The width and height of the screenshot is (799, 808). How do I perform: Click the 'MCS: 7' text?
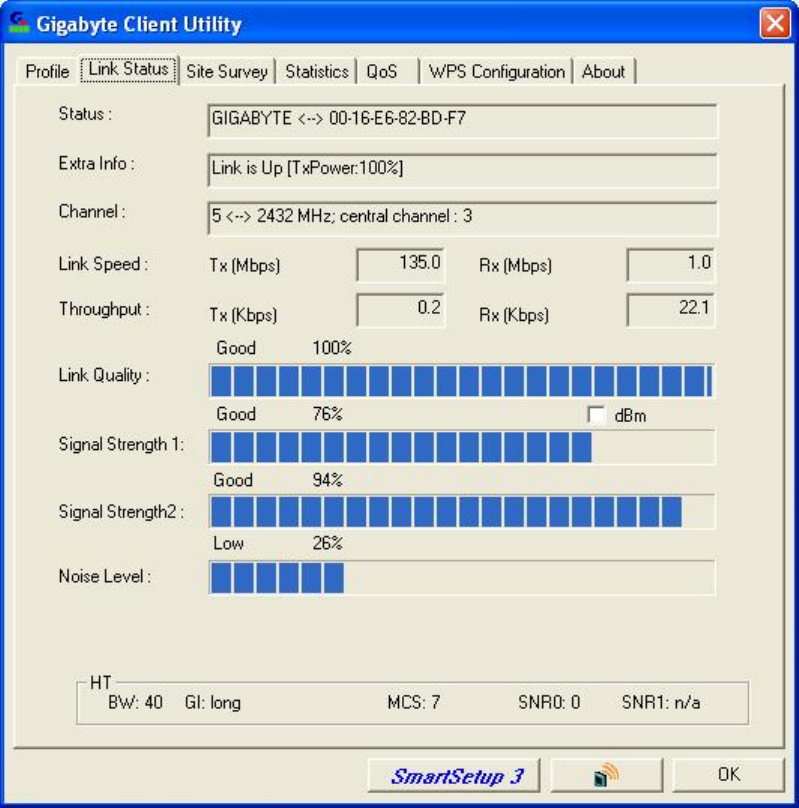[x=414, y=702]
